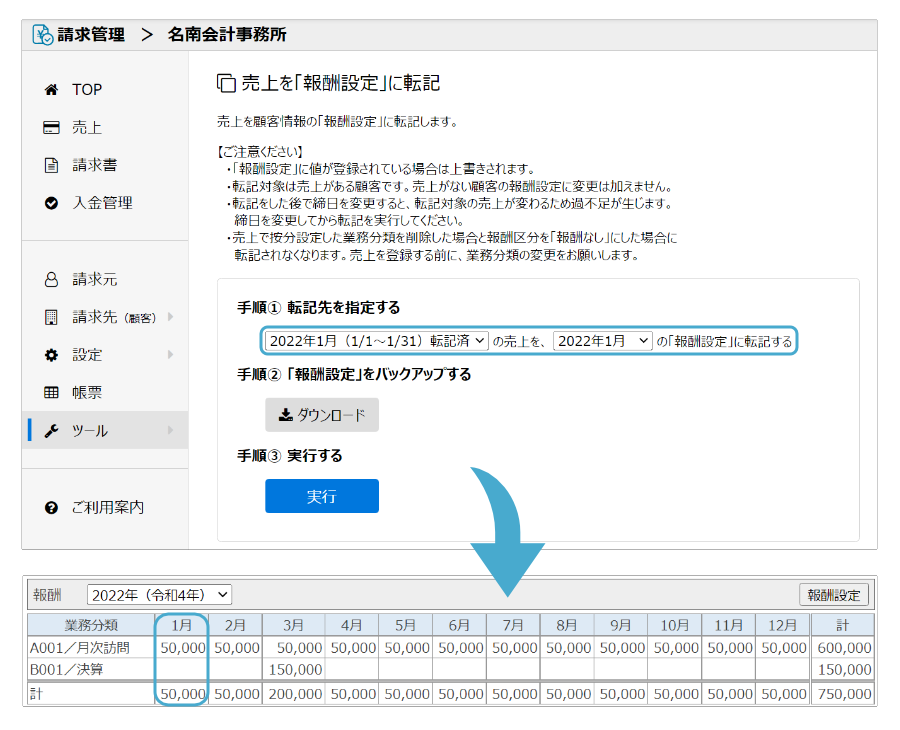The width and height of the screenshot is (900, 730).
Task: Click the 請求管理 logo icon in header
Action: 43,35
